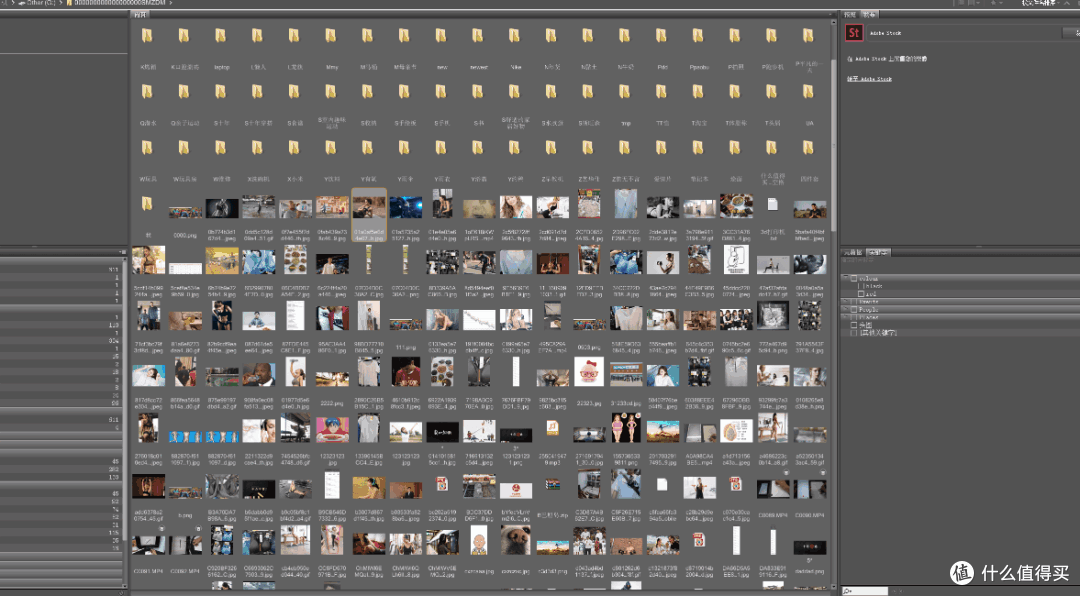Open the "Nike" folder
The width and height of the screenshot is (1080, 596).
point(515,36)
